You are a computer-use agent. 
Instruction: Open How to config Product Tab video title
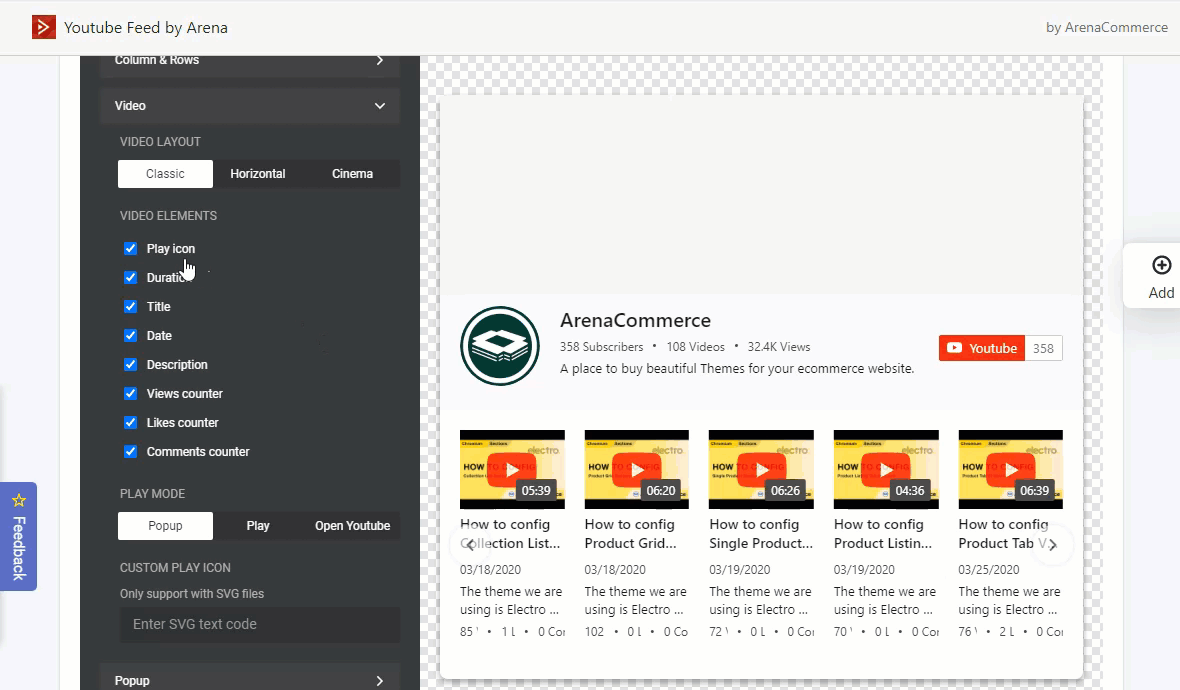[1003, 533]
